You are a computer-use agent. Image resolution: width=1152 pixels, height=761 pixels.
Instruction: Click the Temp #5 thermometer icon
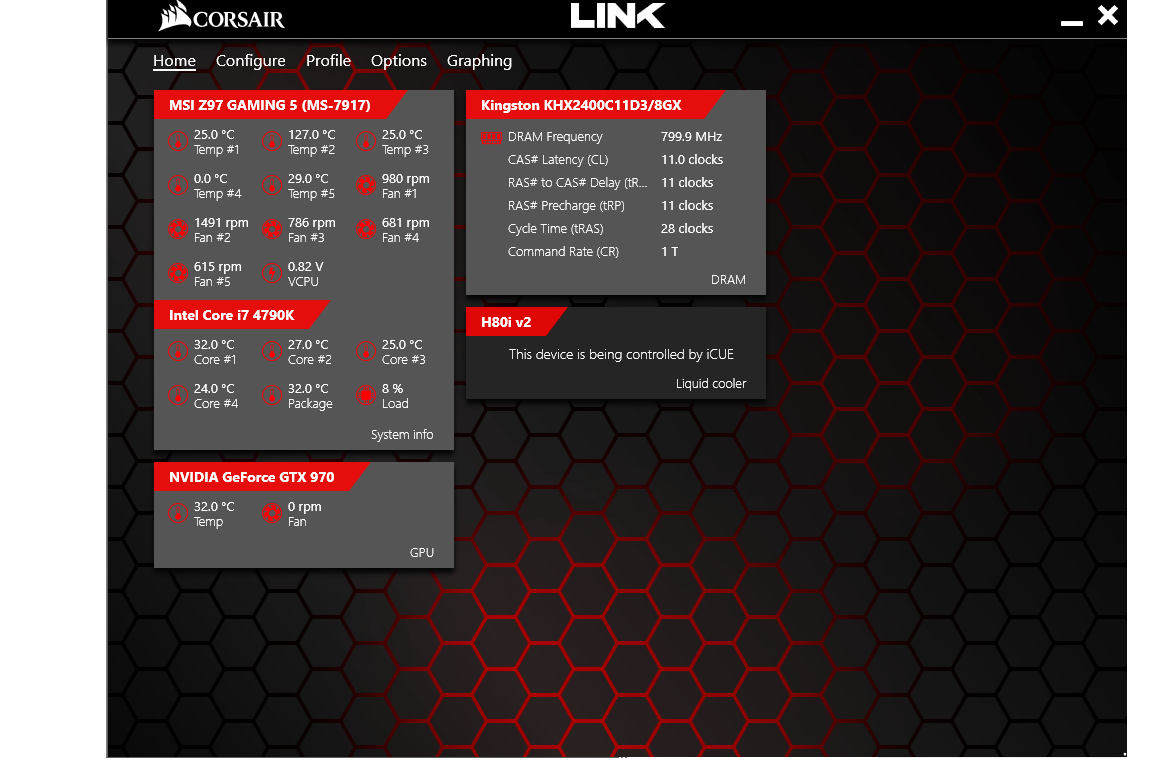(272, 185)
